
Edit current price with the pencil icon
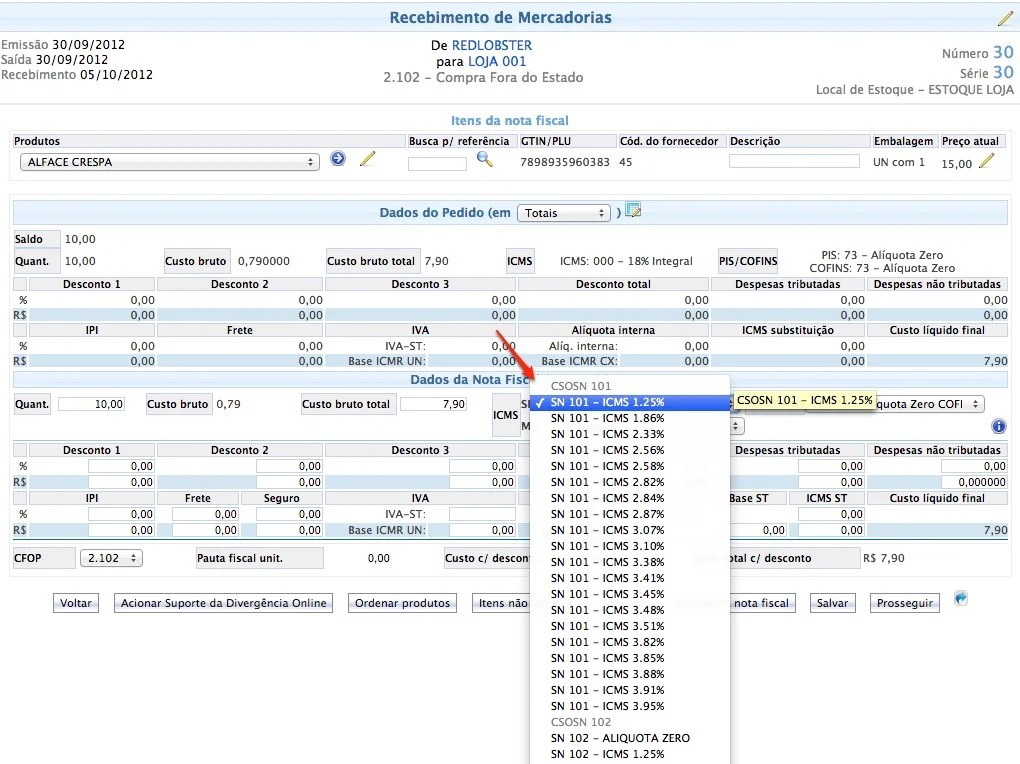tap(987, 161)
